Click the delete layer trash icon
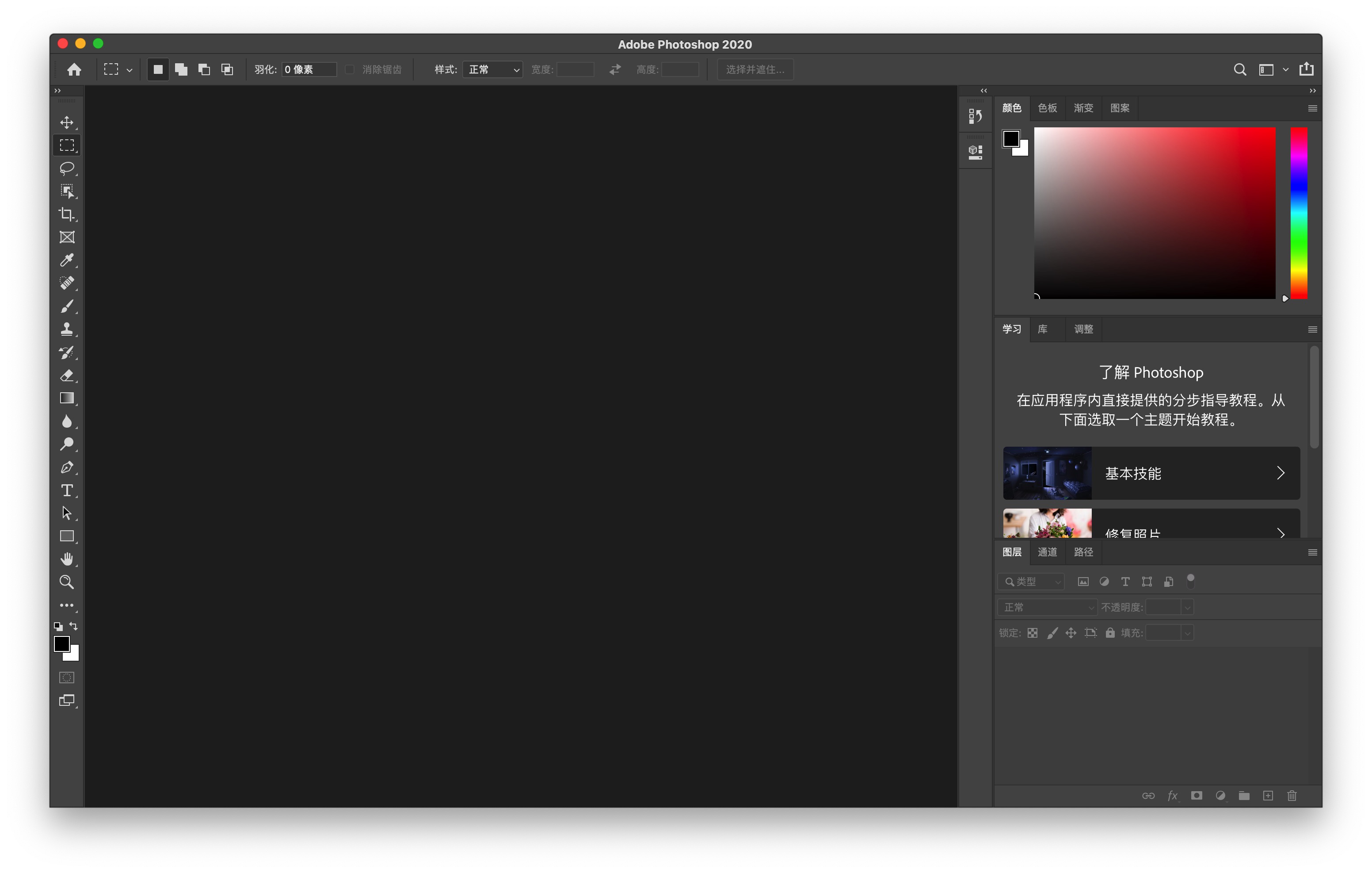Viewport: 1372px width, 873px height. coord(1292,796)
